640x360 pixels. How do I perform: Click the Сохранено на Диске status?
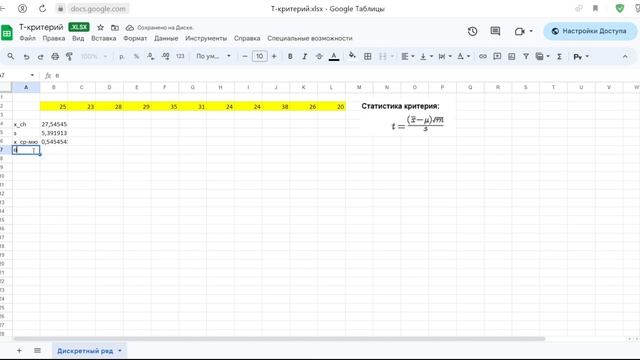[160, 27]
